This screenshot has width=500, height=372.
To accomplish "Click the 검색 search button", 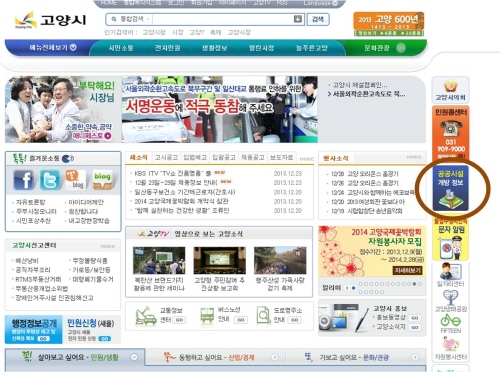I will point(318,19).
